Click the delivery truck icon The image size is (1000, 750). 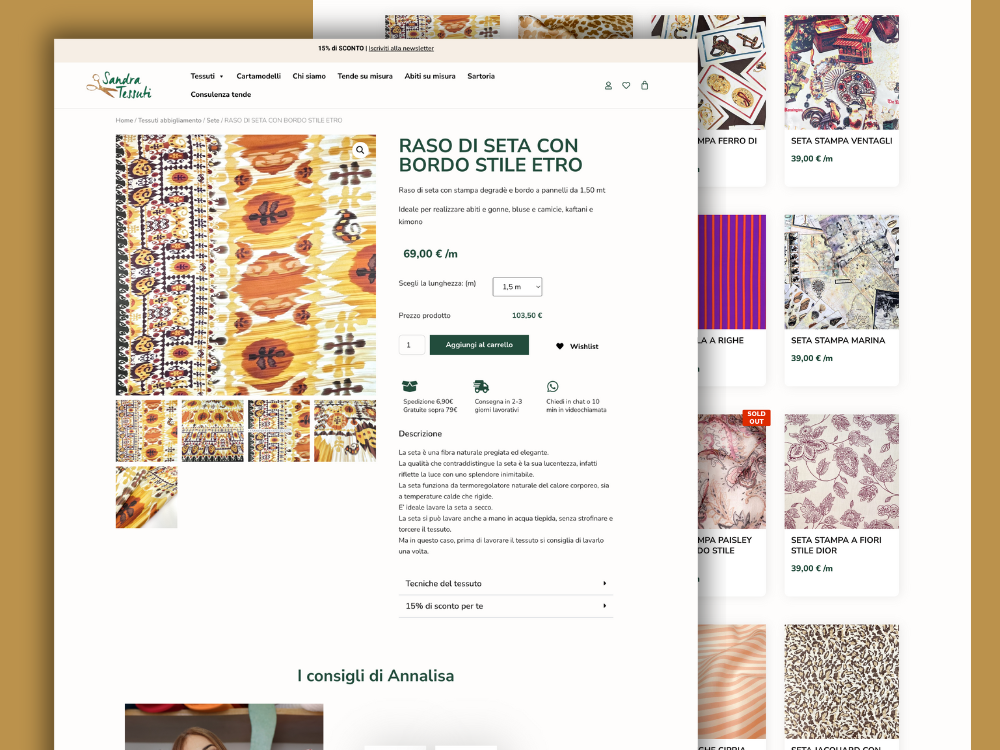click(x=481, y=386)
